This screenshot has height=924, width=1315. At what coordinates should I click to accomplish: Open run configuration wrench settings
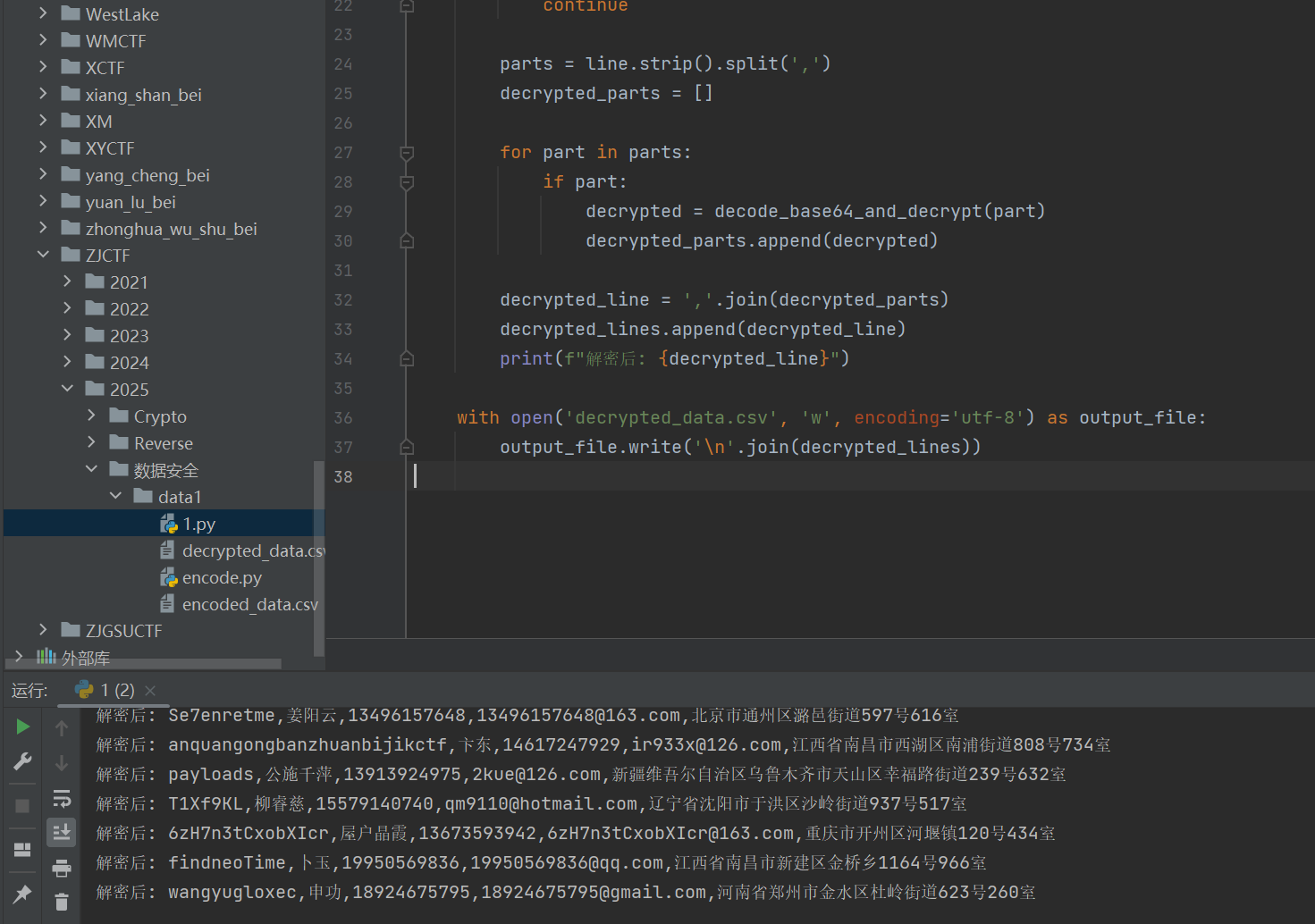pyautogui.click(x=23, y=761)
